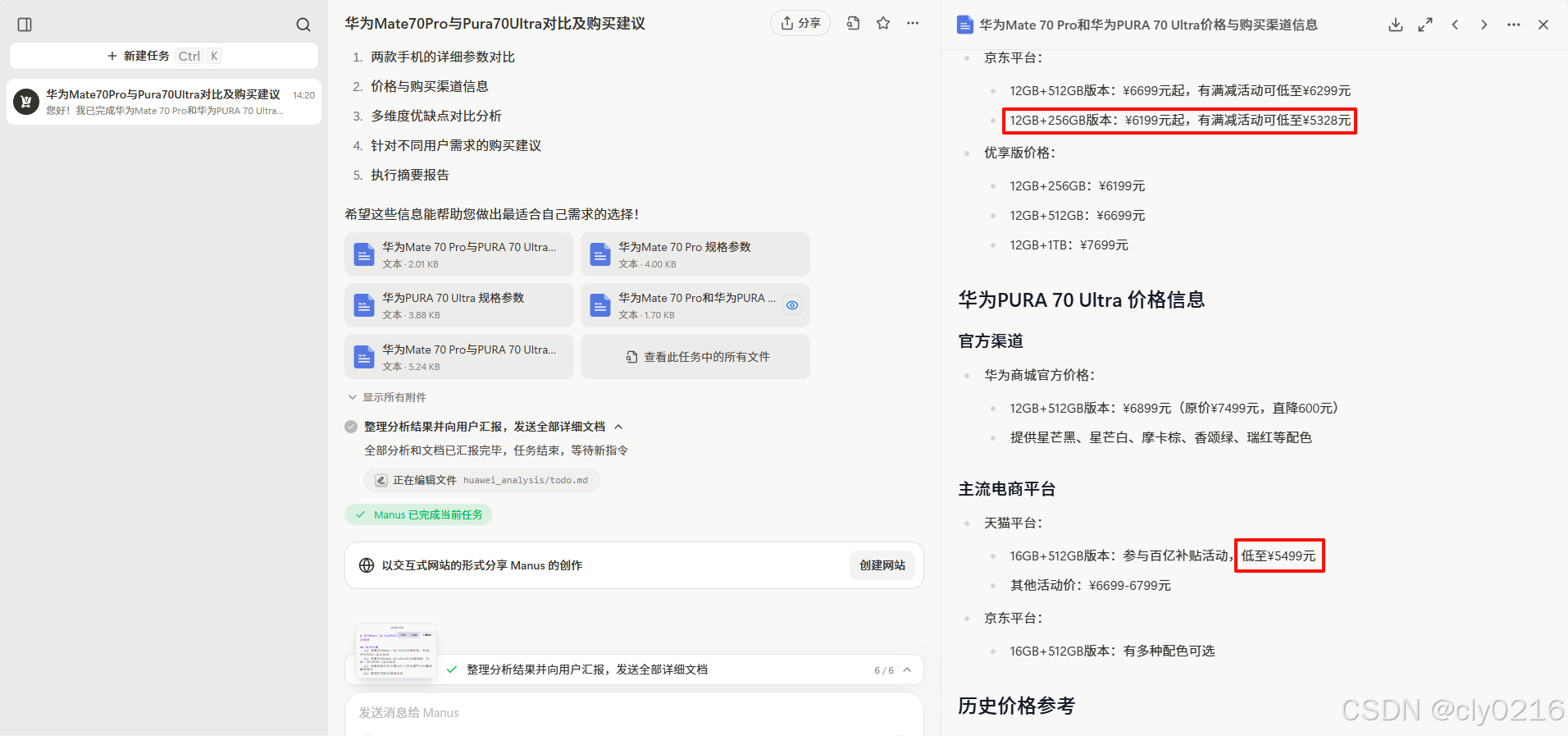
Task: Open the 2.01 KB attachment file
Action: [x=459, y=254]
